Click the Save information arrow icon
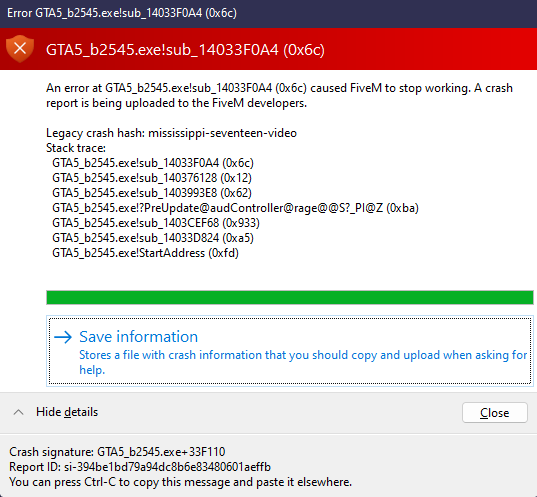Image resolution: width=537 pixels, height=497 pixels. pos(63,337)
